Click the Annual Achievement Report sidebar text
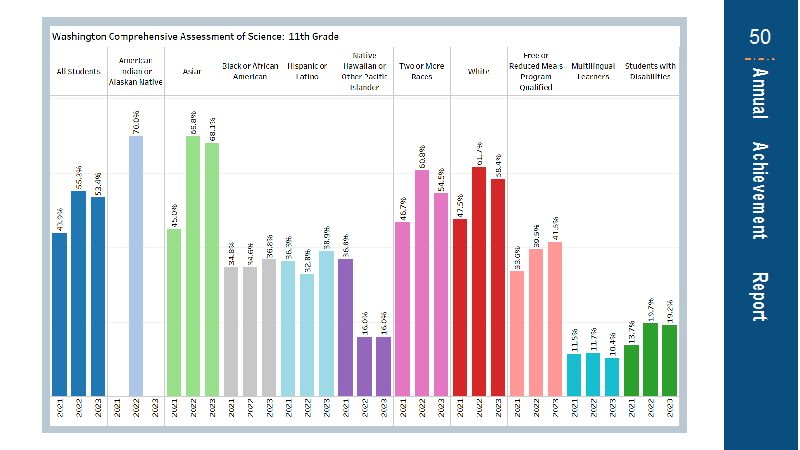The image size is (800, 450). tap(760, 194)
